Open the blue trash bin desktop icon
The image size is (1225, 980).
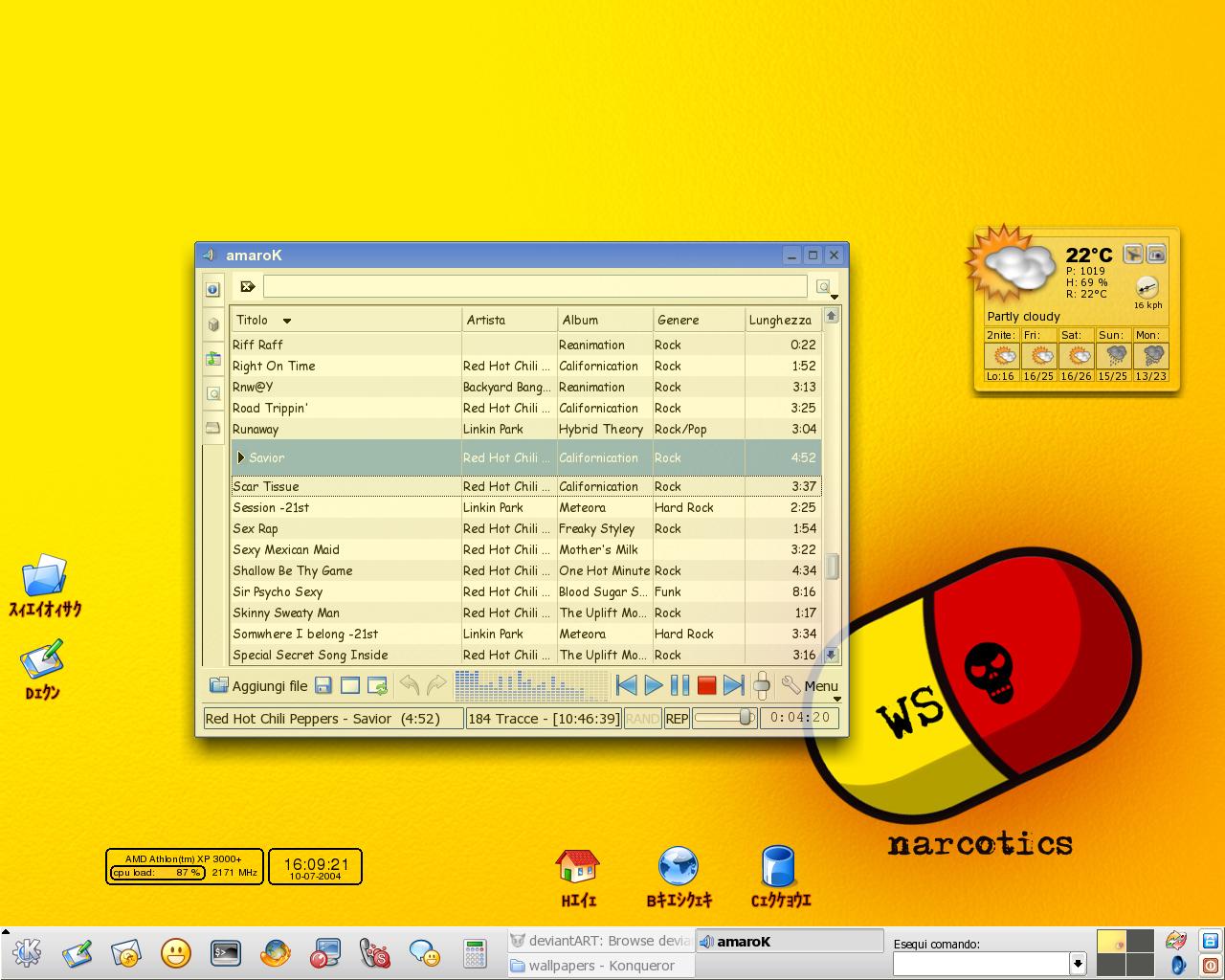[x=779, y=866]
